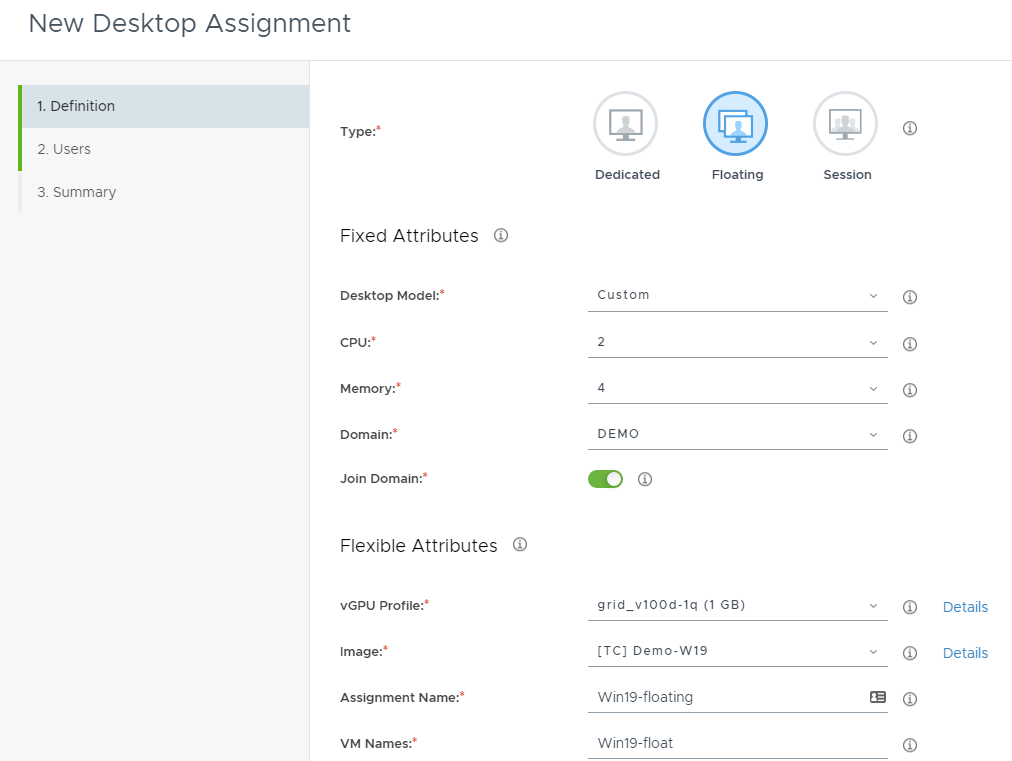Select the Dedicated desktop type icon
1012x761 pixels.
[626, 125]
